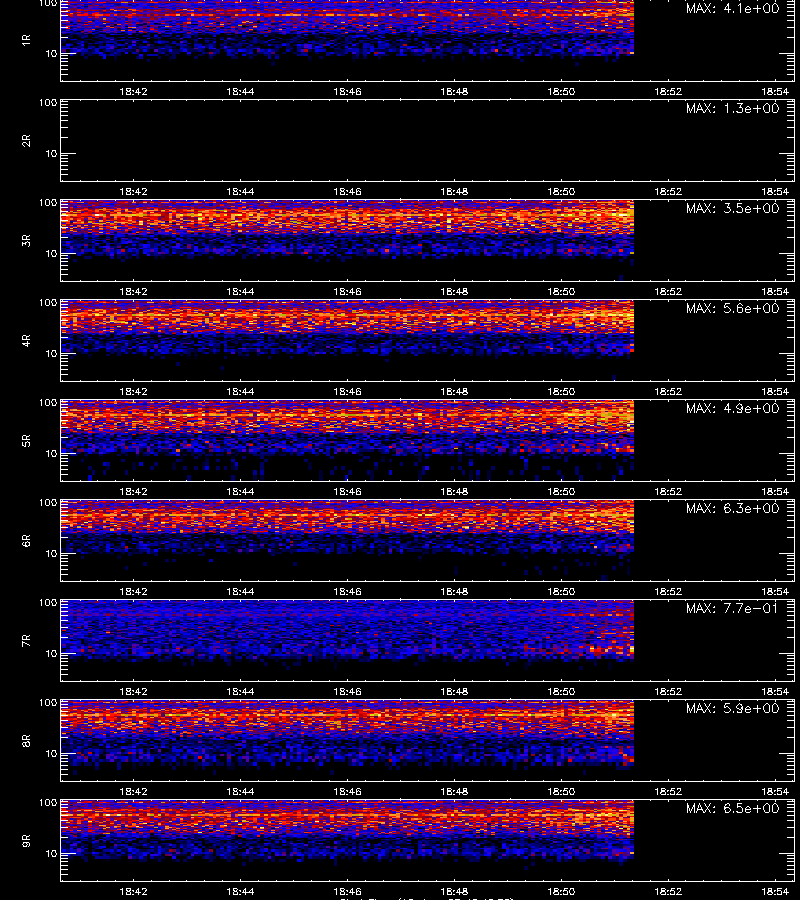Screen dimensions: 800x900
Task: Click the 18:46 tick label under panel 9R
Action: [x=347, y=891]
